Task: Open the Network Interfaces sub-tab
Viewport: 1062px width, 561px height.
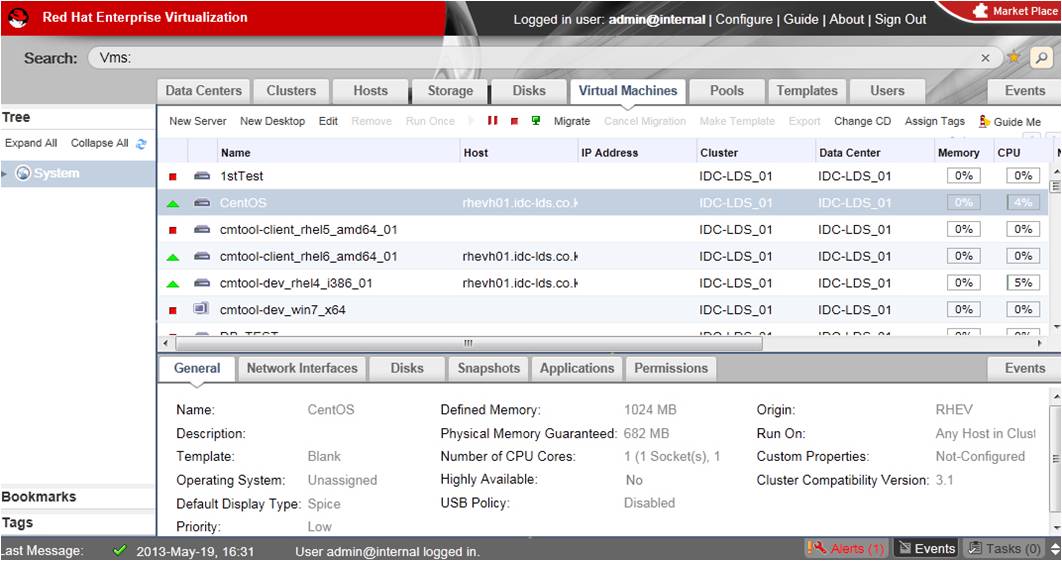Action: [x=302, y=369]
